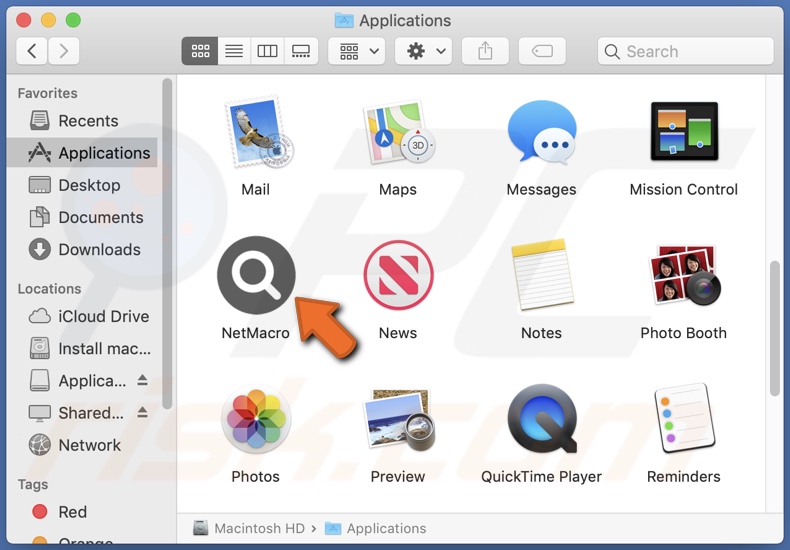
Task: Open the gear action menu
Action: click(x=423, y=51)
